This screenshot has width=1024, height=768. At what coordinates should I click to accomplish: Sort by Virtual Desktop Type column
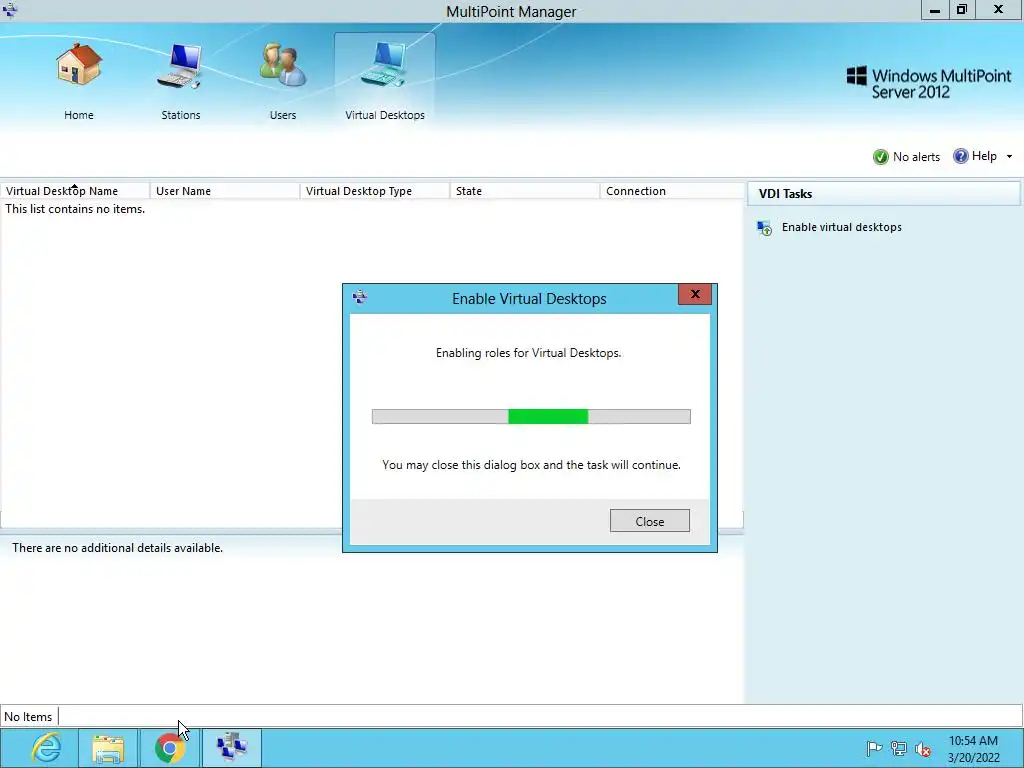coord(375,191)
